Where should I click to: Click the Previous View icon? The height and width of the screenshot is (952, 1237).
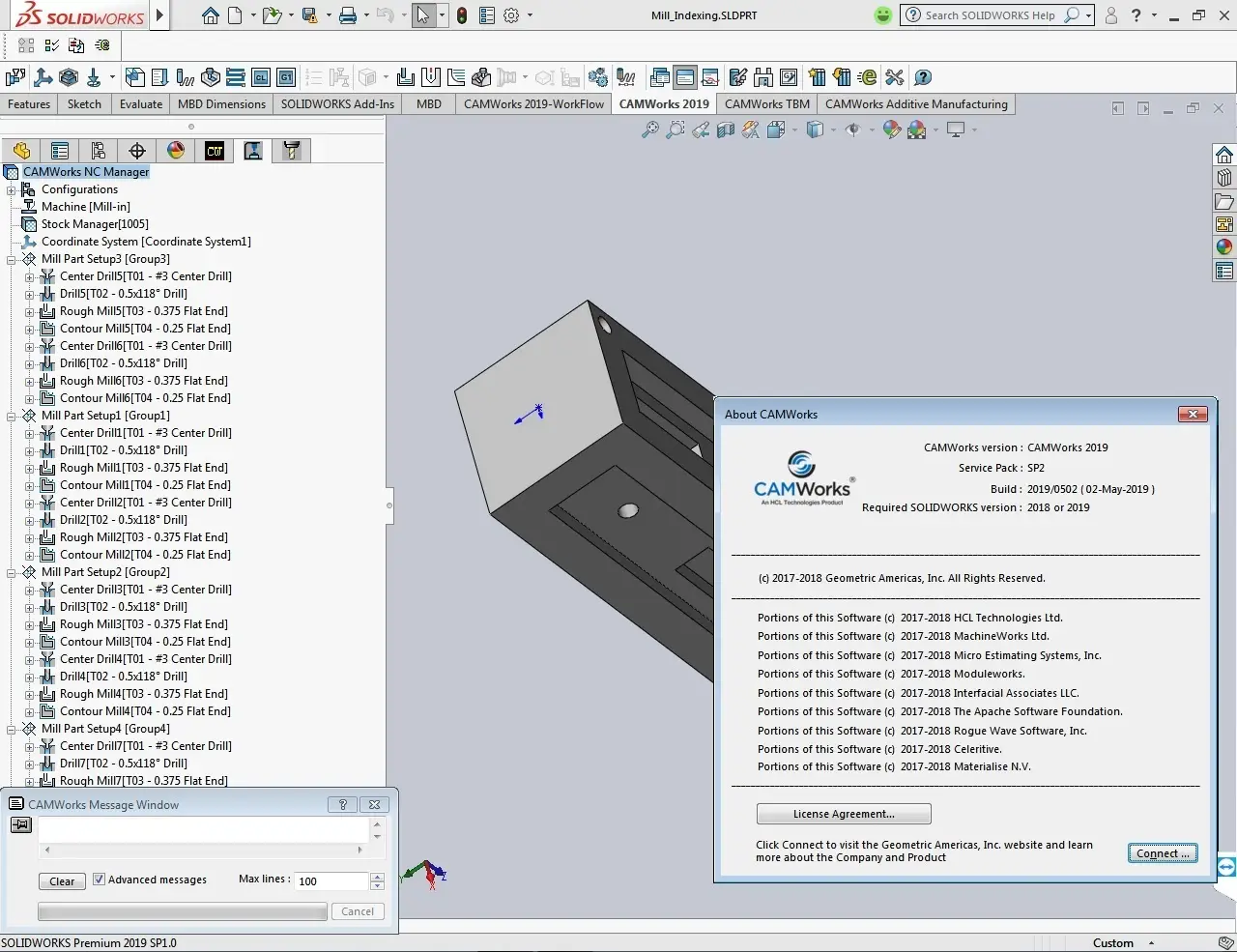pos(701,129)
